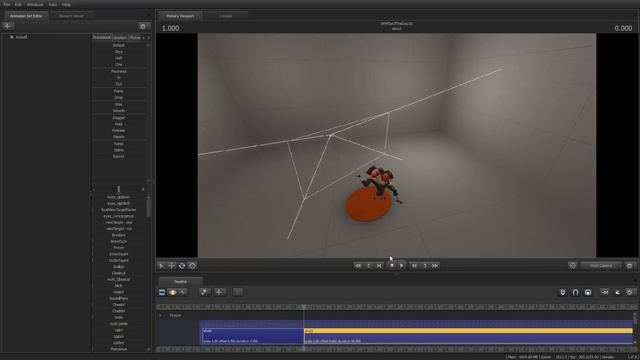Viewport: 640px width, 360px height.
Task: Click the controls list vertical scrollbar
Action: [x=148, y=207]
